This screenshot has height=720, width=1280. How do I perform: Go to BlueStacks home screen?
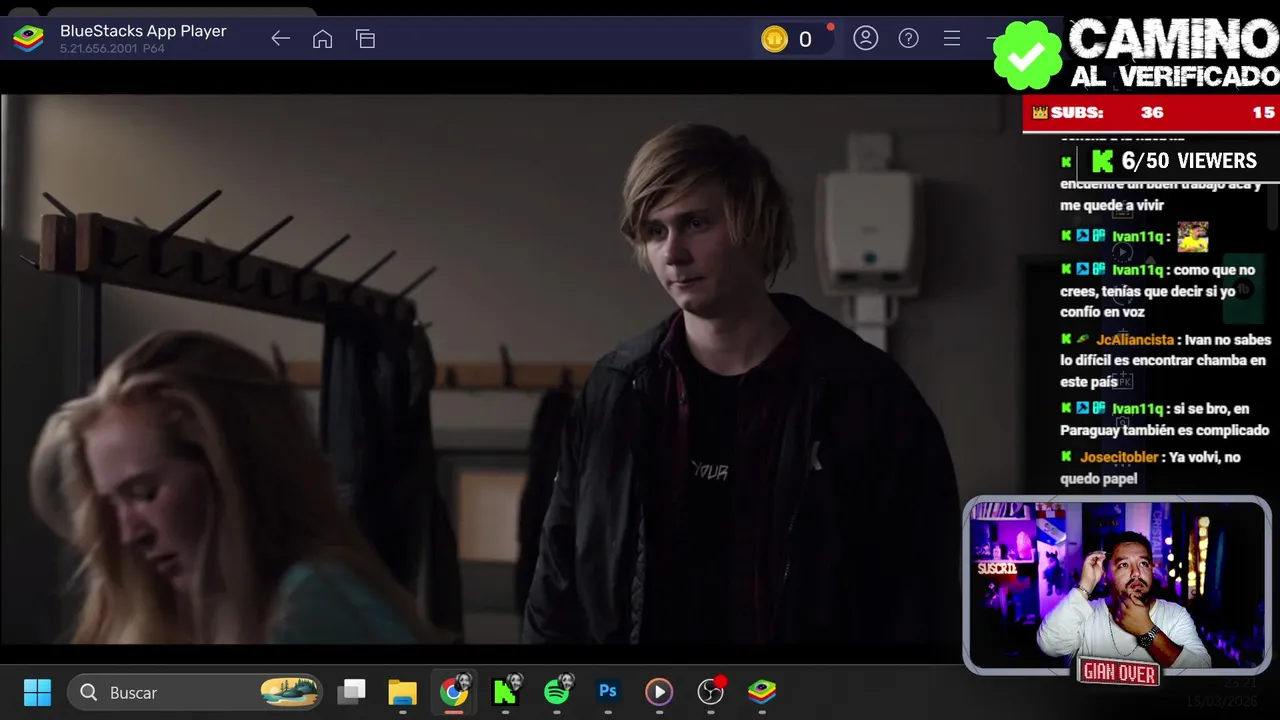click(322, 39)
